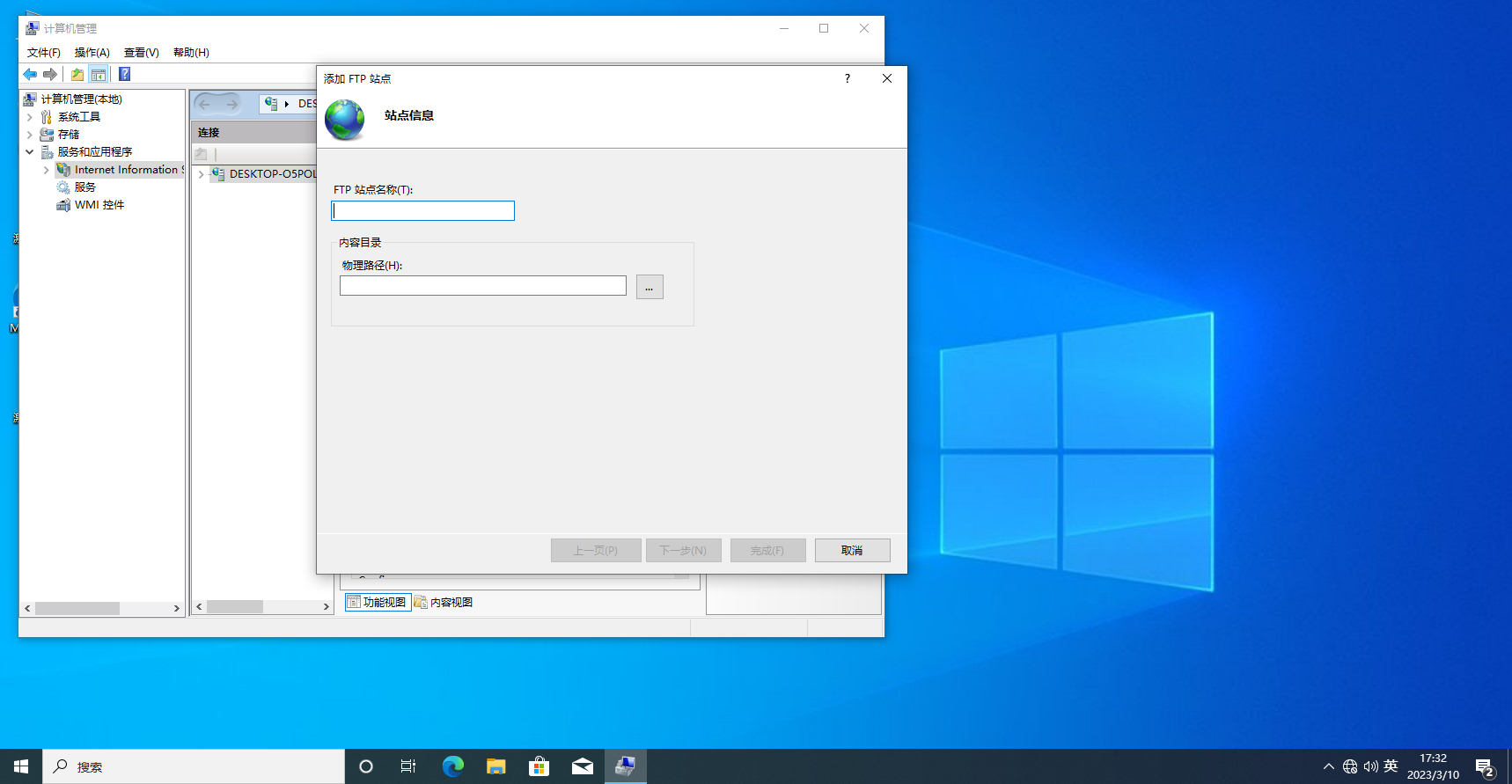
Task: Click left pane horizontal scrollbar thumb
Action: click(x=77, y=608)
